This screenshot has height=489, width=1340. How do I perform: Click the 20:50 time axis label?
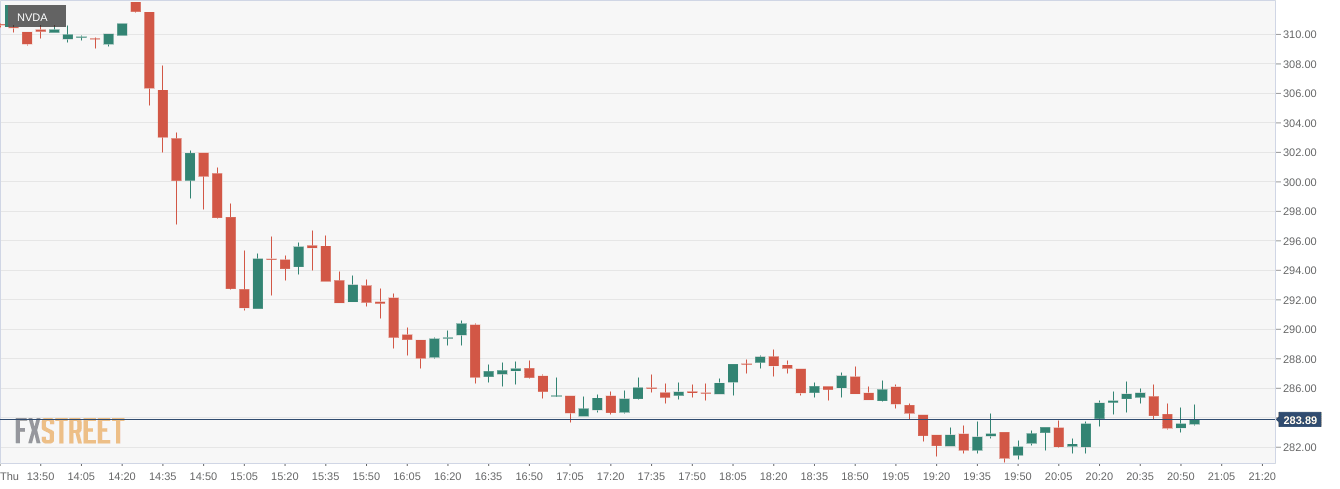1180,476
